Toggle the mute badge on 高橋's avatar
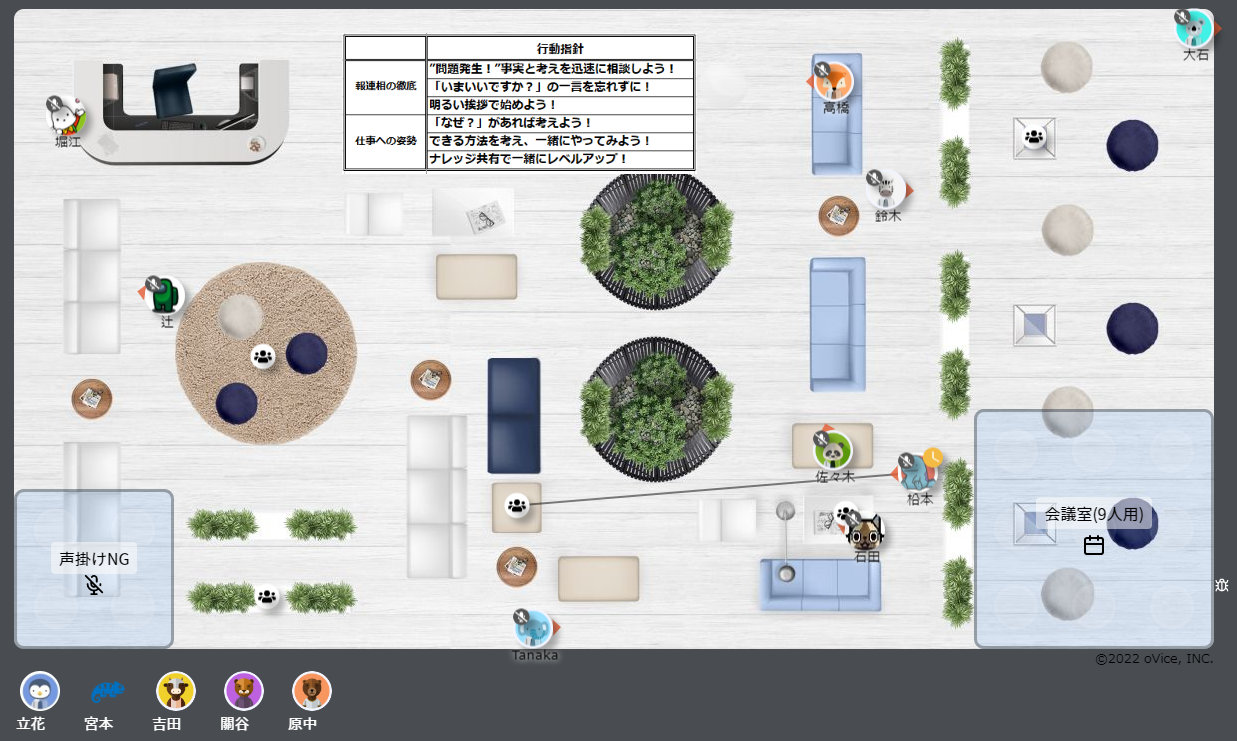Image resolution: width=1237 pixels, height=741 pixels. [822, 70]
